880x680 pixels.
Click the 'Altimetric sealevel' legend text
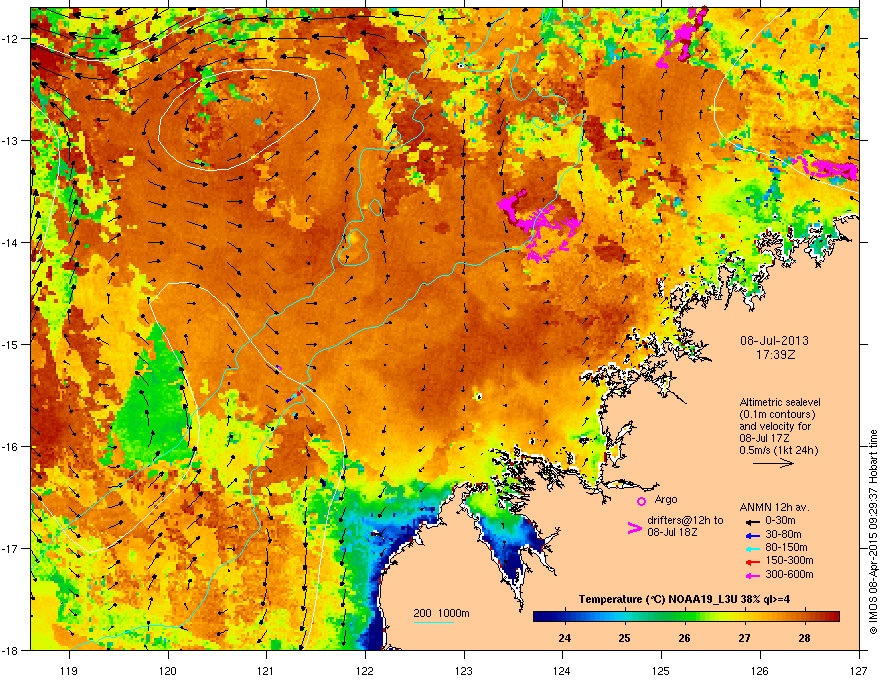780,402
